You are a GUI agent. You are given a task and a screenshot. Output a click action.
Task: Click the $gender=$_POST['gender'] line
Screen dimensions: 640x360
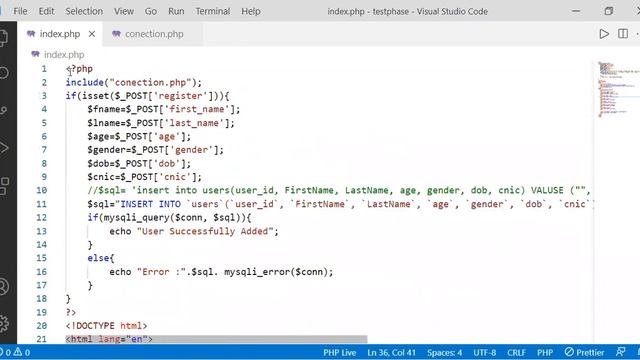pos(156,150)
